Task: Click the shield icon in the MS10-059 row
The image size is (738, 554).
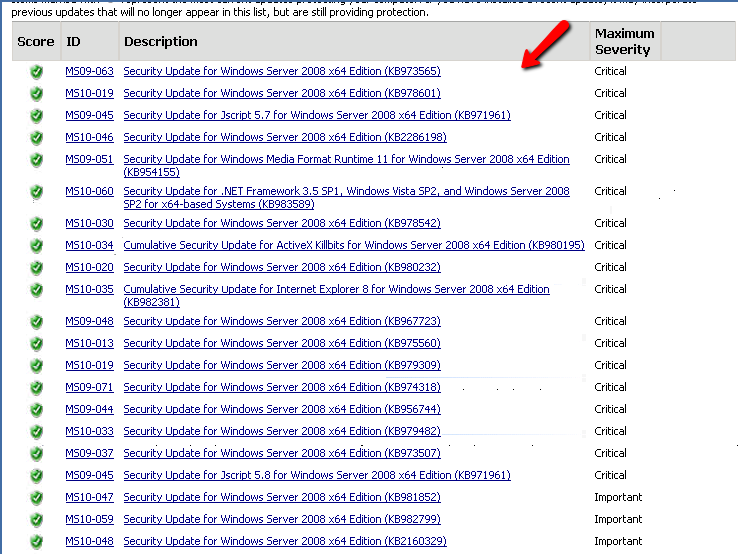Action: (36, 520)
